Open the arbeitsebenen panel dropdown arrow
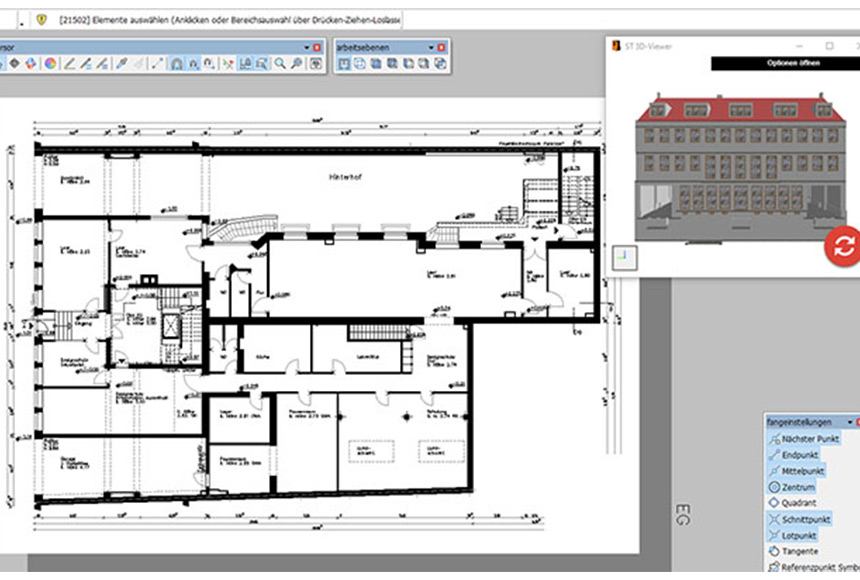860x580 pixels. (432, 47)
